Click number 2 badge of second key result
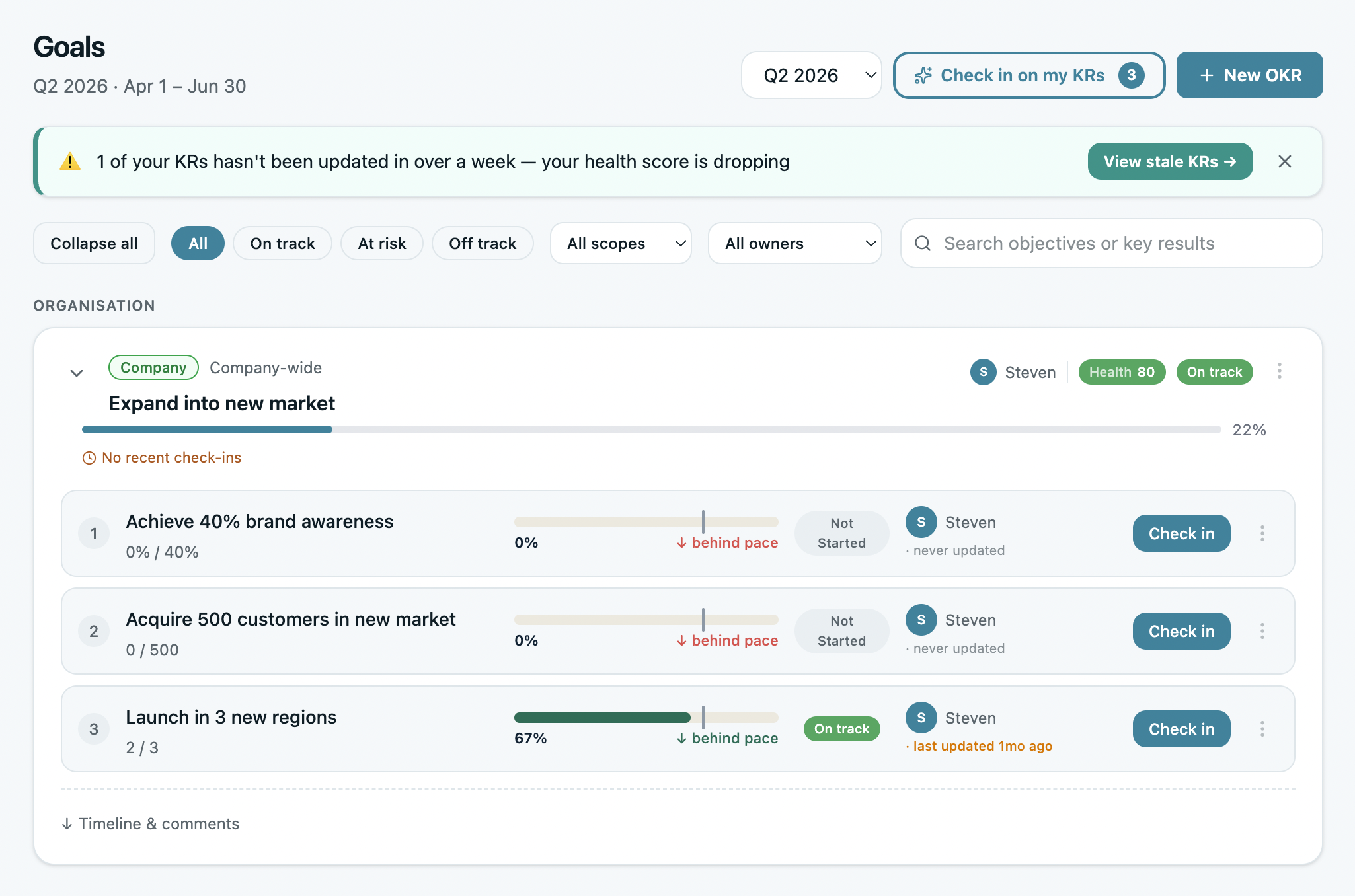Viewport: 1355px width, 896px height. (94, 631)
